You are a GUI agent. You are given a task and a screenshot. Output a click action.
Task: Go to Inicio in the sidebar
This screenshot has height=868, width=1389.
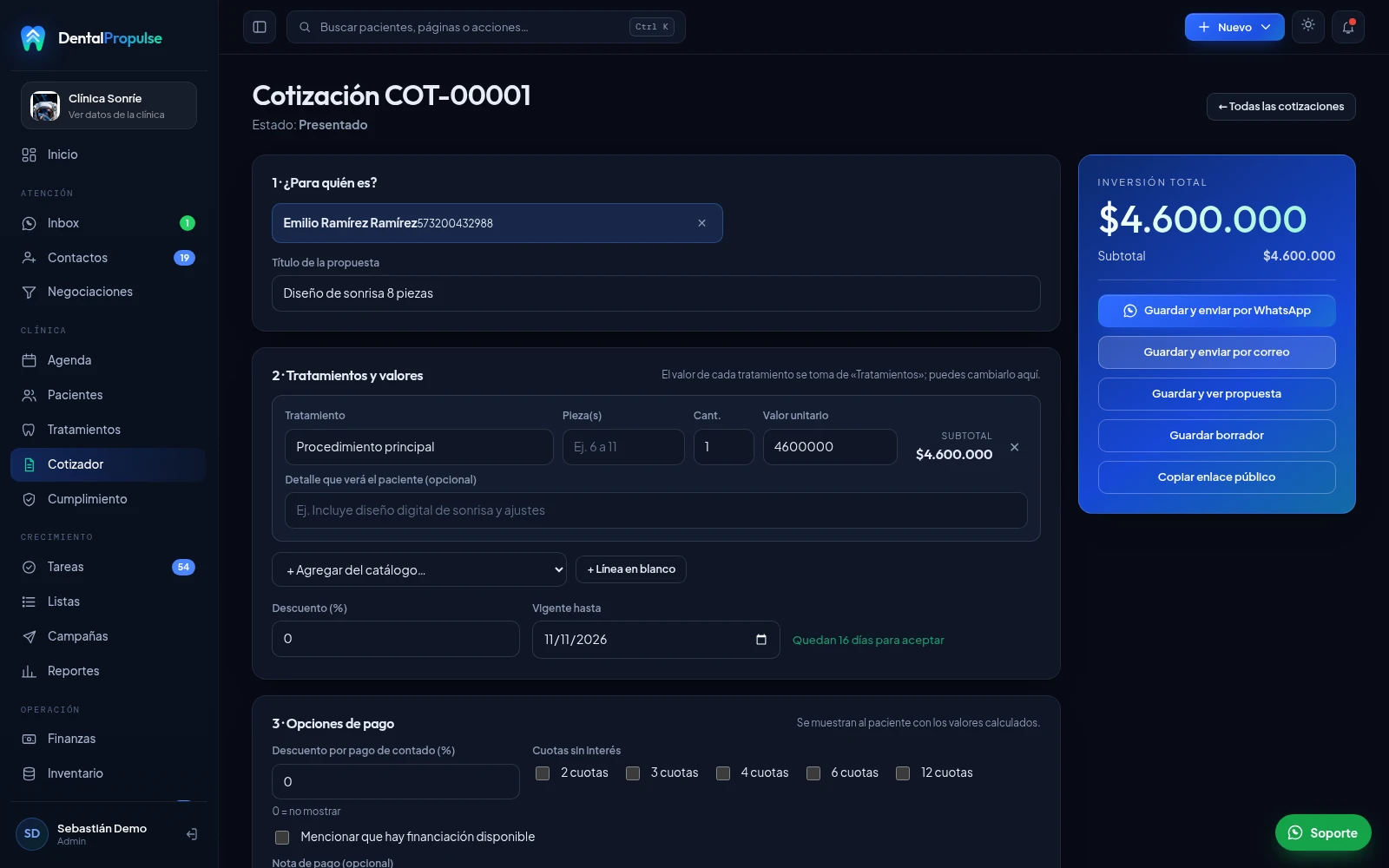coord(109,155)
